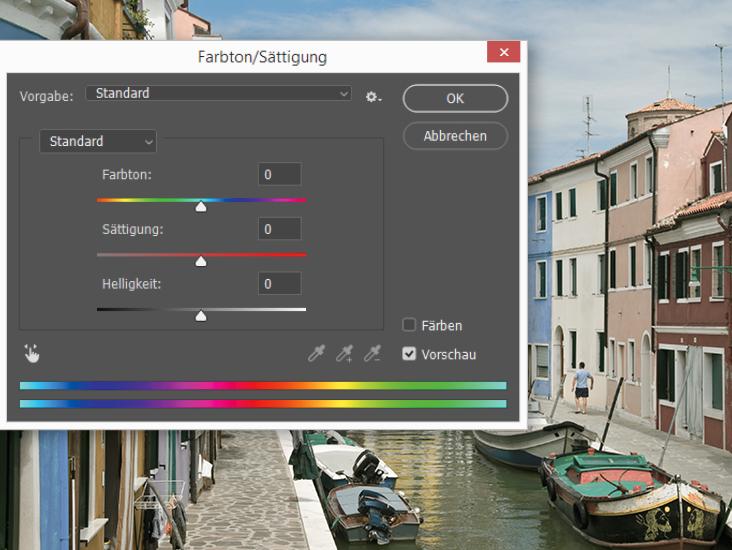Click the Abbrechen button
This screenshot has width=732, height=550.
(x=455, y=136)
